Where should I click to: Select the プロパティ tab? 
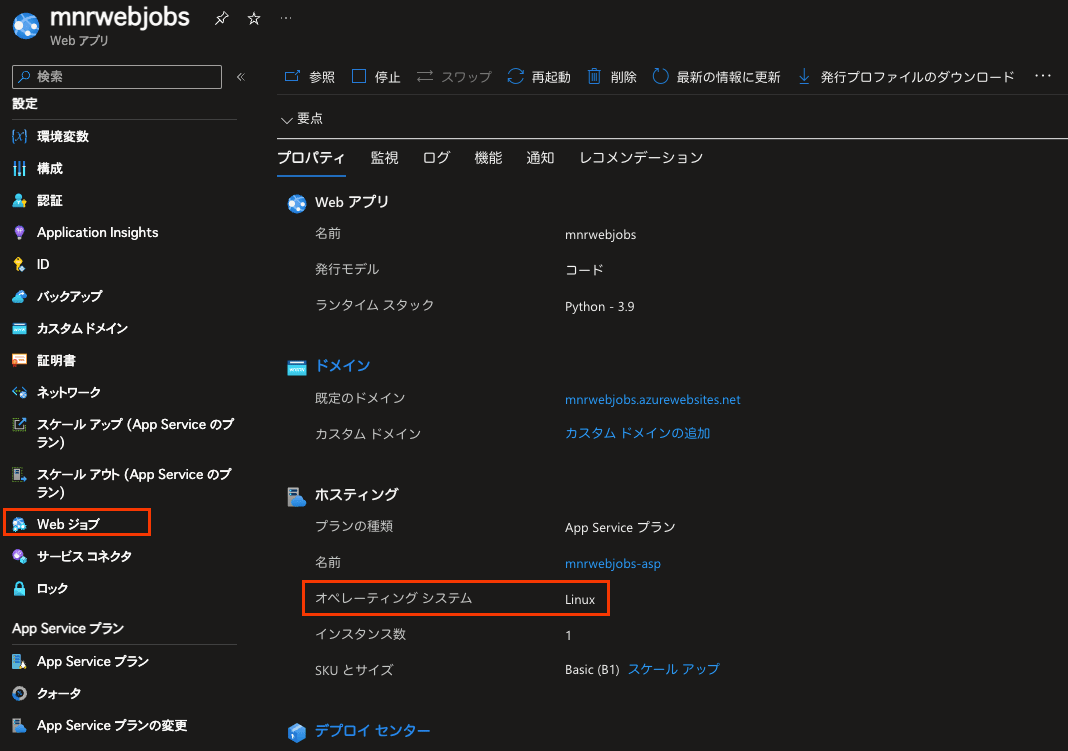coord(311,158)
